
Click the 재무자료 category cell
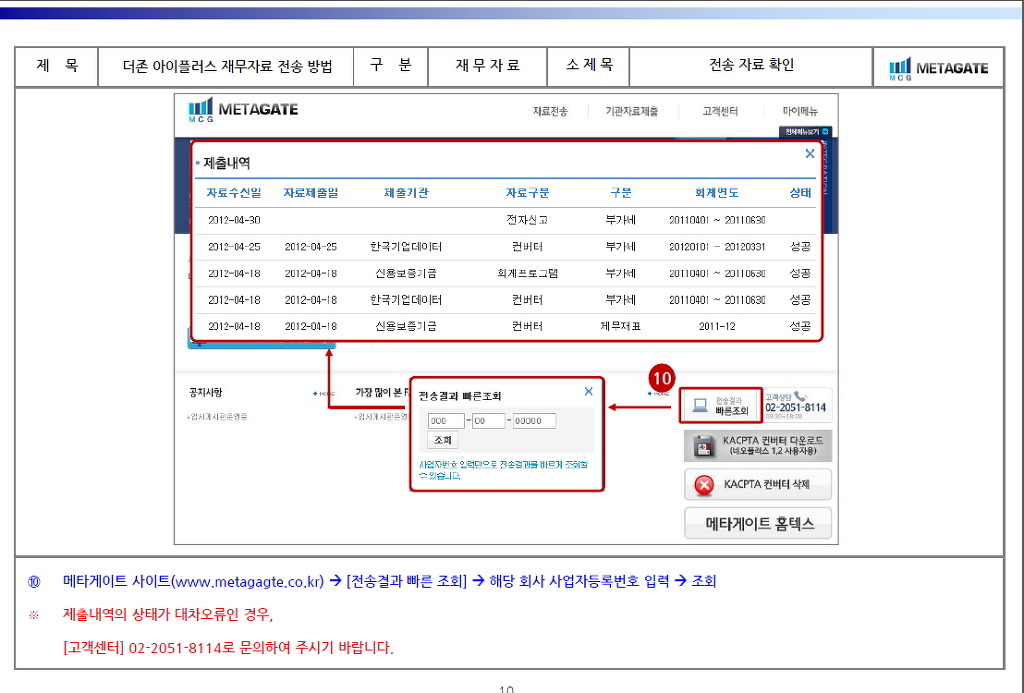pyautogui.click(x=487, y=67)
